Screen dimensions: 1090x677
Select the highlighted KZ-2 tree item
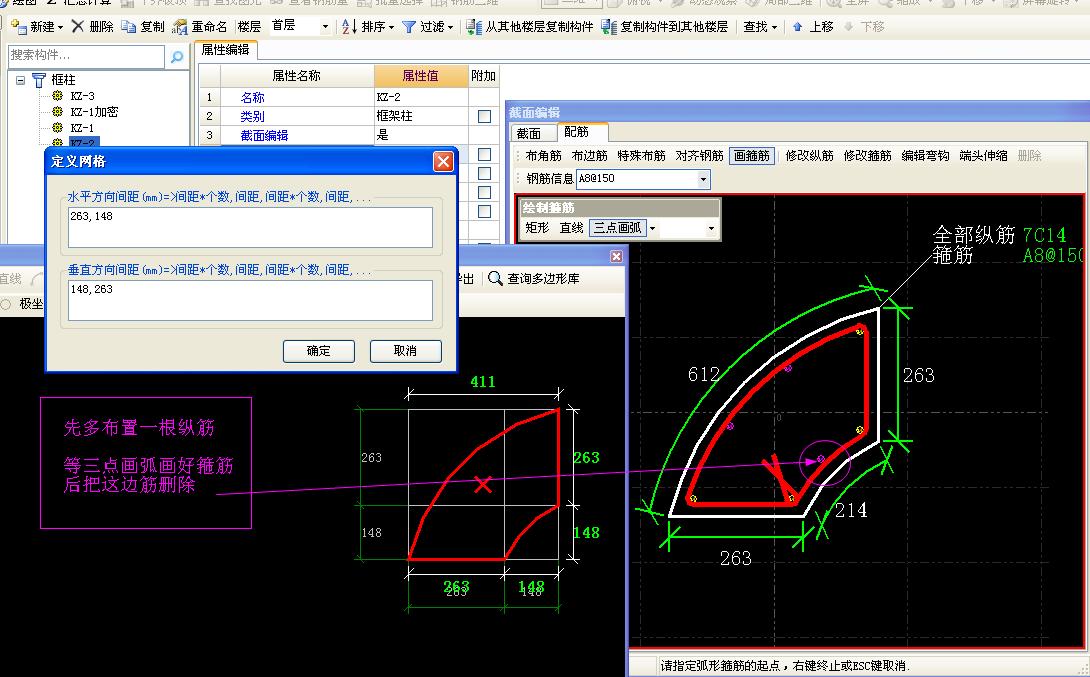[82, 142]
